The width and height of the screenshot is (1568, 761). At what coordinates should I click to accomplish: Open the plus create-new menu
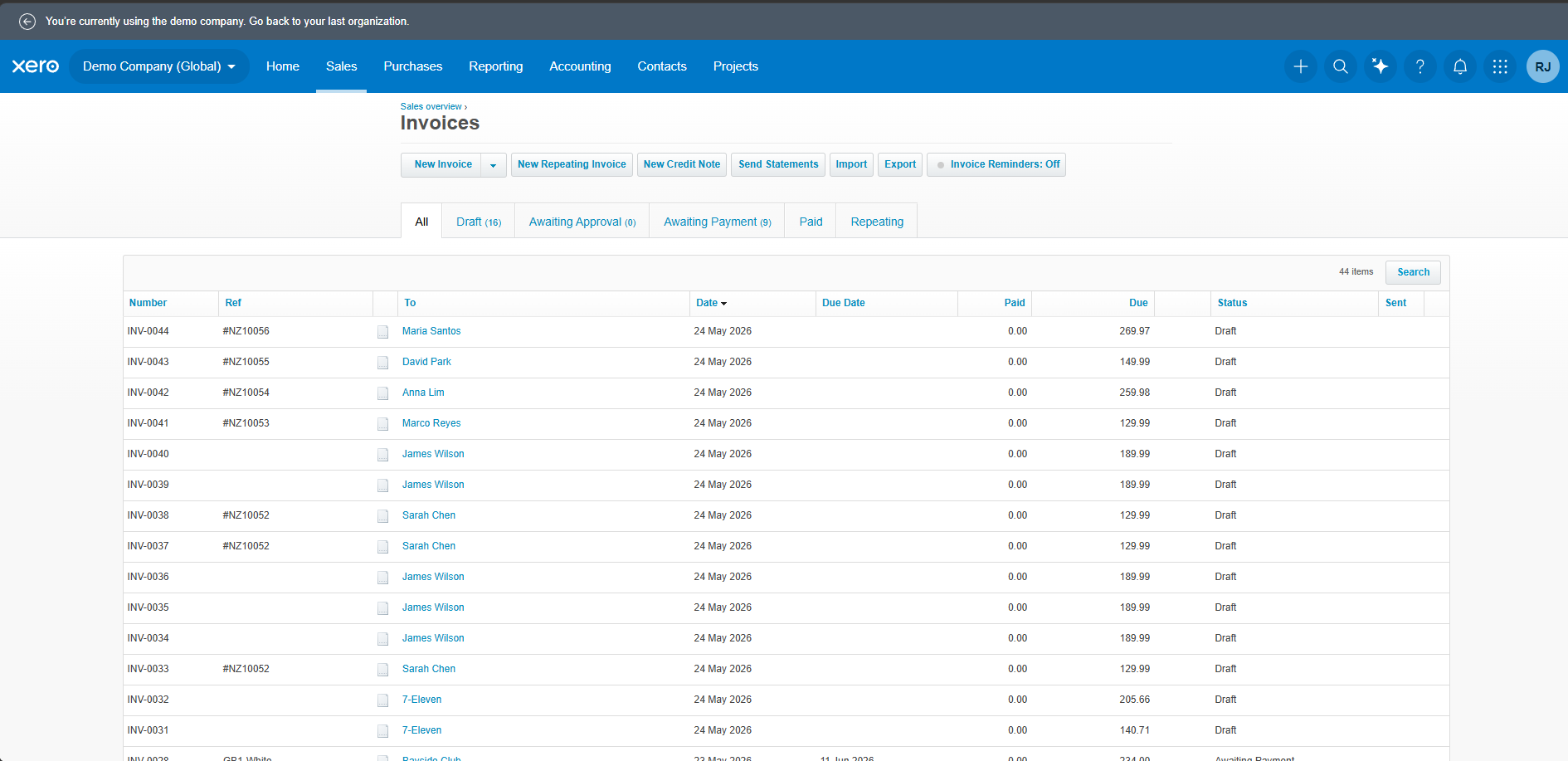click(x=1301, y=66)
